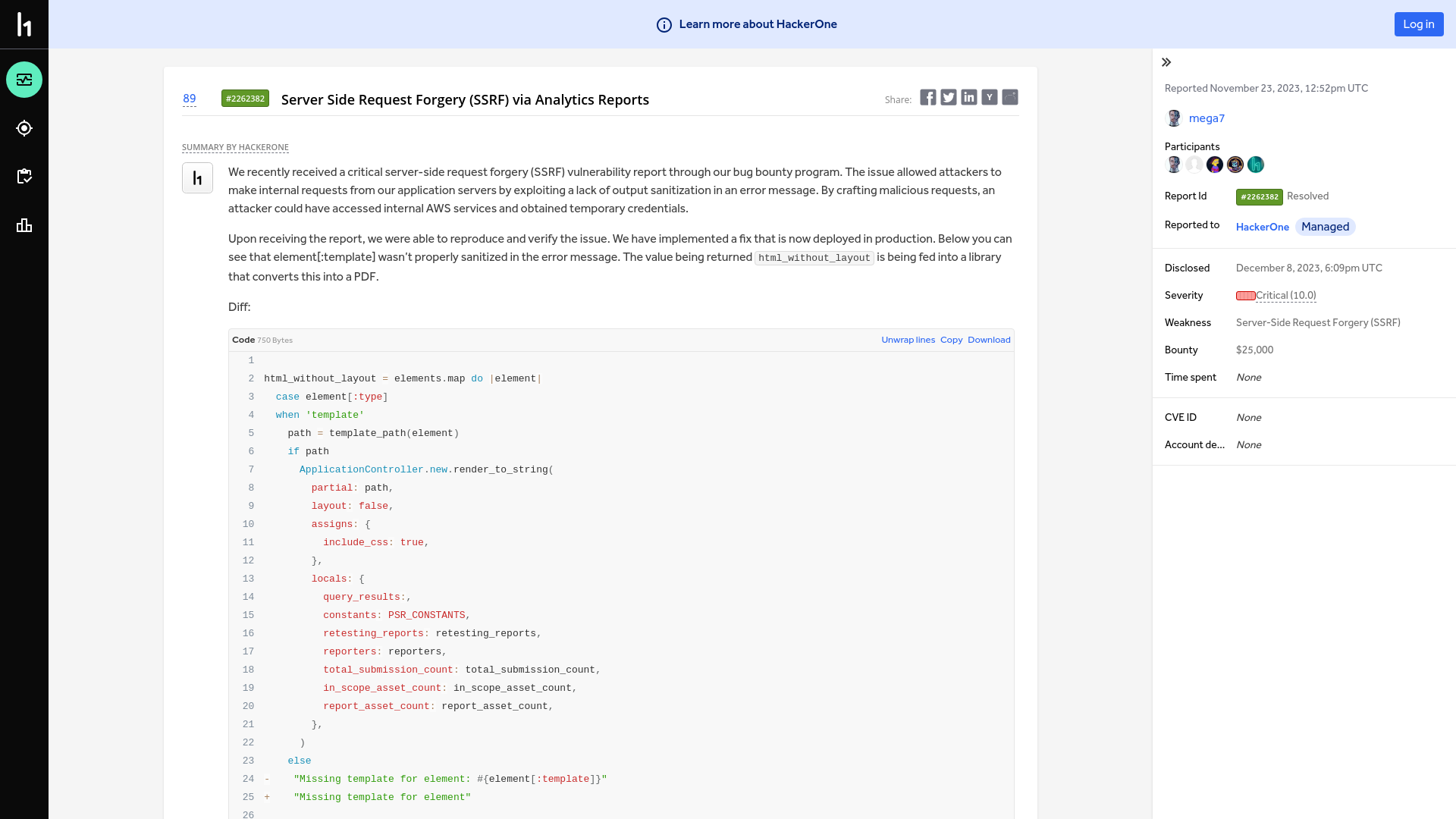Share the report on Facebook
1456x819 pixels.
click(x=928, y=97)
